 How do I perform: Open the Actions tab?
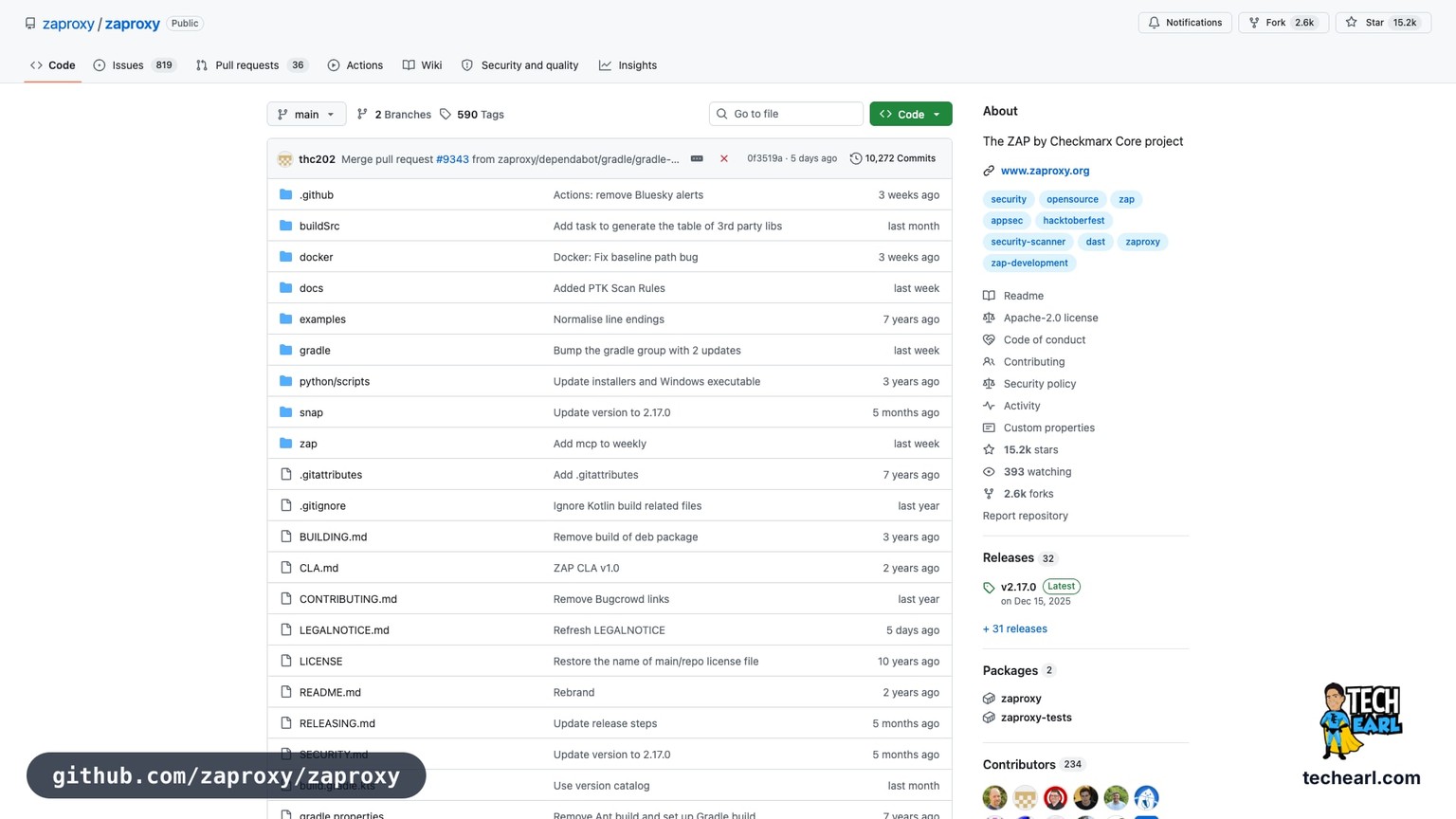[x=355, y=65]
